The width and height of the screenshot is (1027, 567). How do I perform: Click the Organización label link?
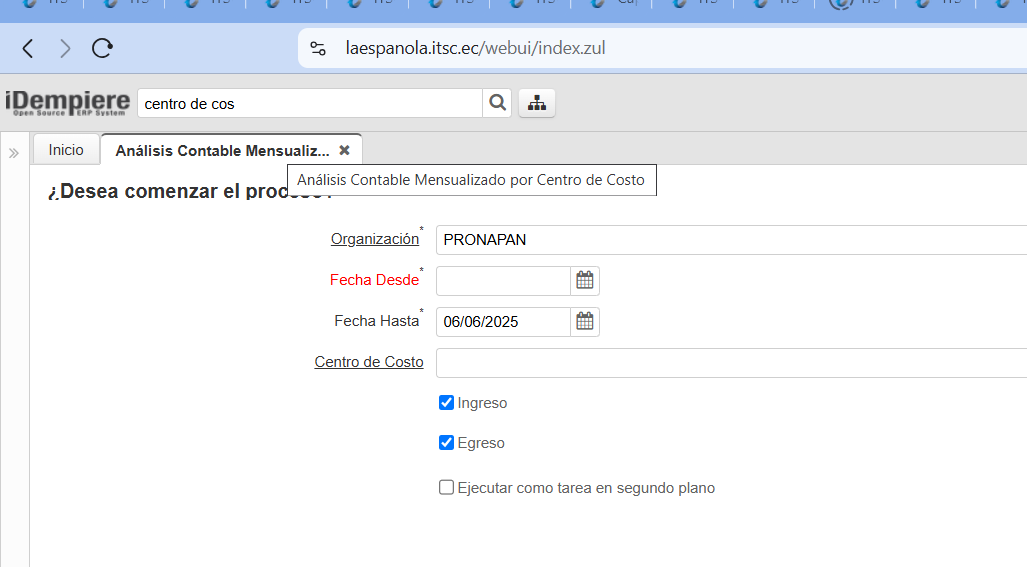click(x=375, y=239)
